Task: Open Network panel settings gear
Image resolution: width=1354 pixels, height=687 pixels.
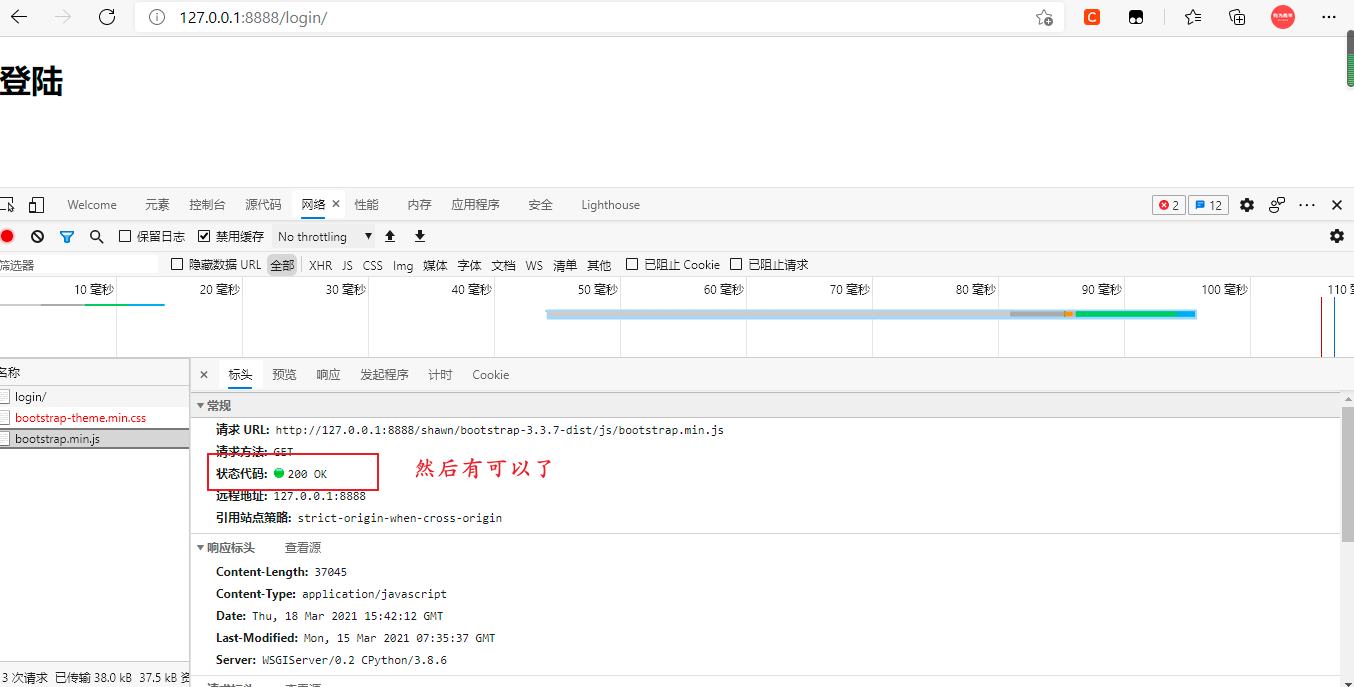Action: click(x=1337, y=236)
